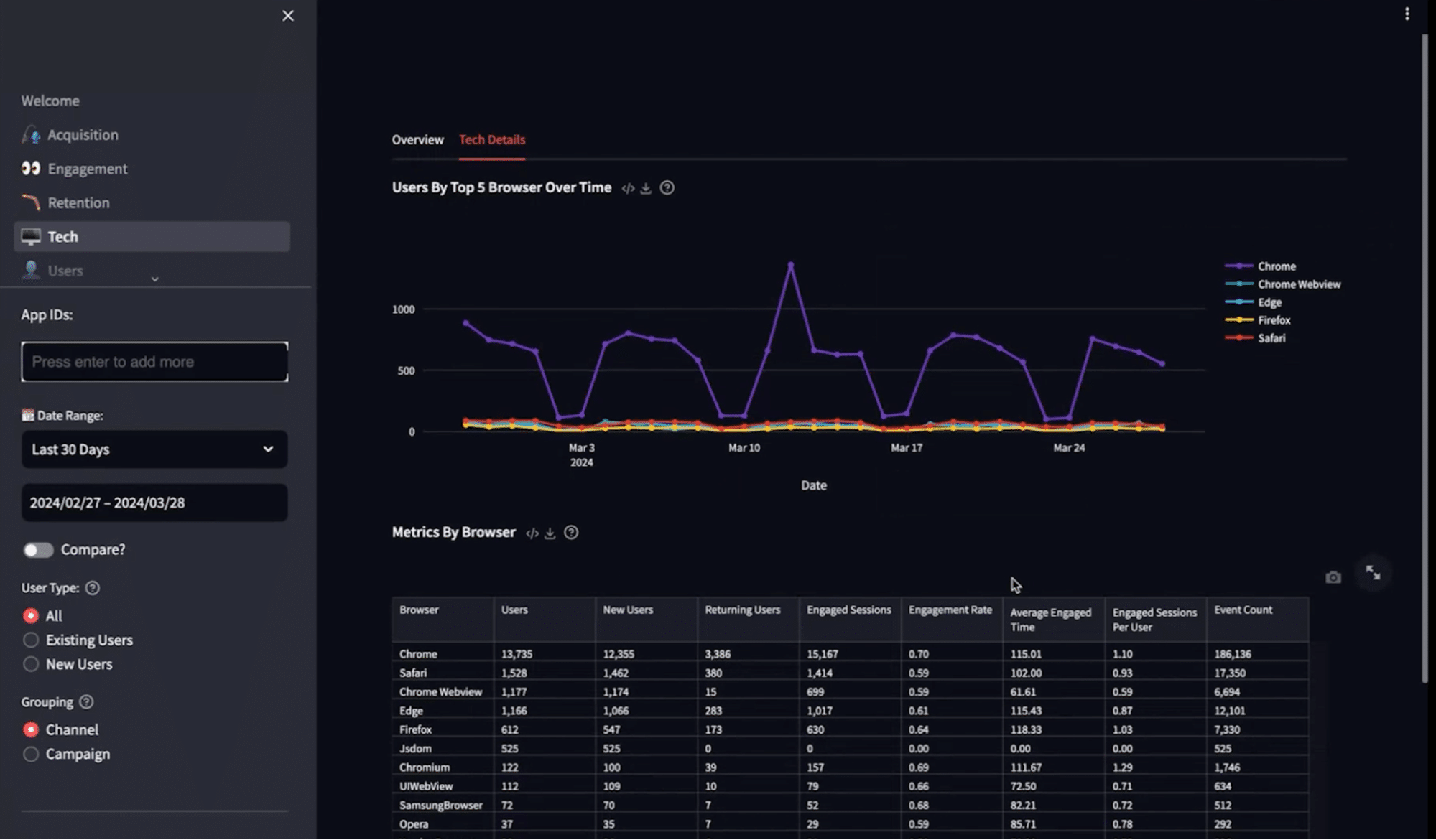Choose Campaign grouping
Image resolution: width=1436 pixels, height=840 pixels.
tap(31, 754)
